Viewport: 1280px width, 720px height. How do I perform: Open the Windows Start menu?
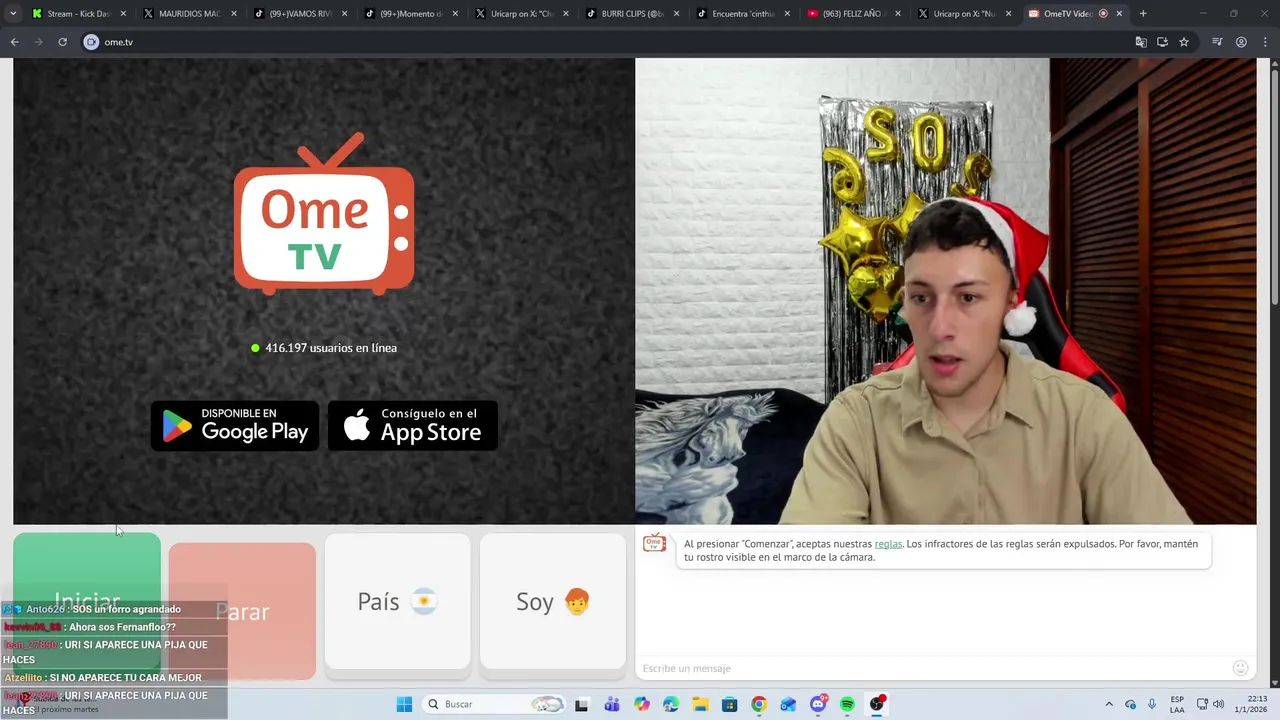coord(404,704)
